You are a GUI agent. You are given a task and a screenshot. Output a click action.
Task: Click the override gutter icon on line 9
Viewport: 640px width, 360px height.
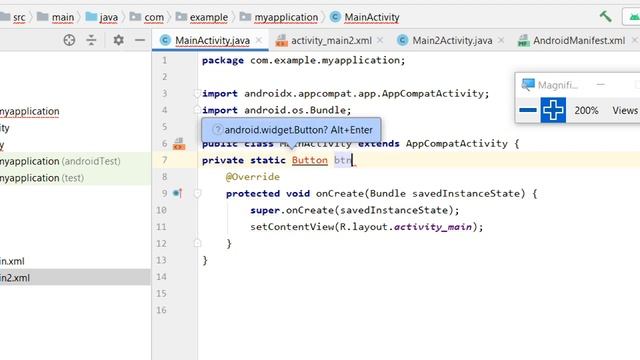point(178,193)
